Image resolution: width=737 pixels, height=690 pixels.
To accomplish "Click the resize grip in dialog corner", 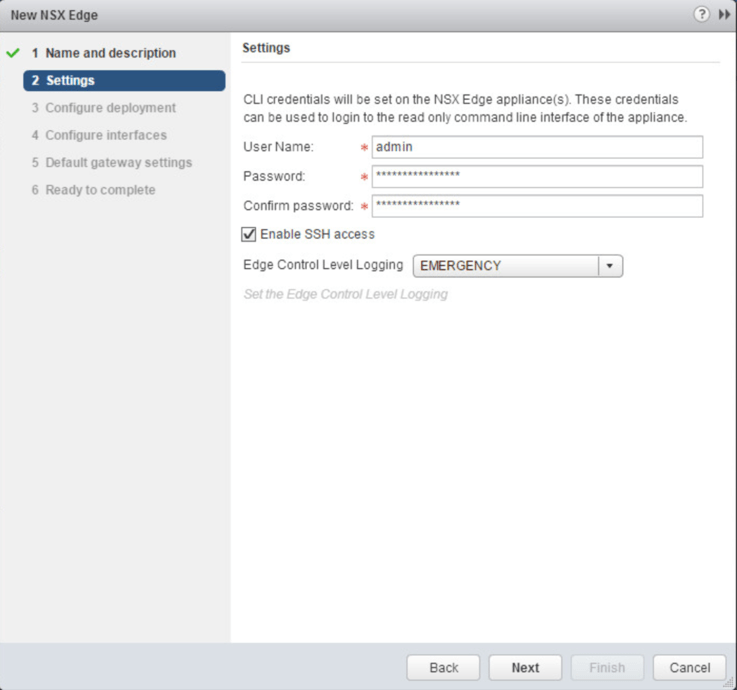I will tap(729, 682).
